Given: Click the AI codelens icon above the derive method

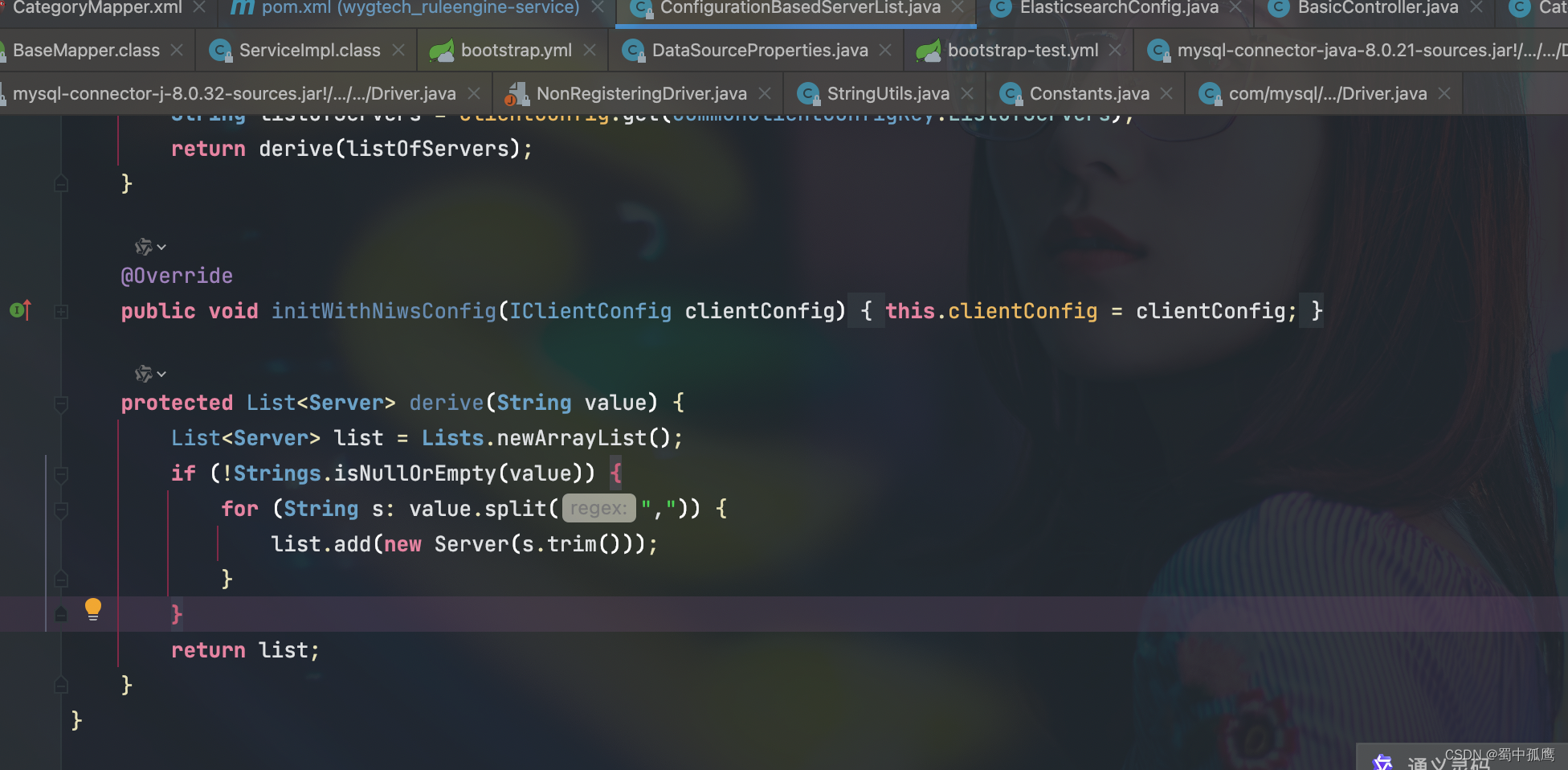Looking at the screenshot, I should point(142,373).
